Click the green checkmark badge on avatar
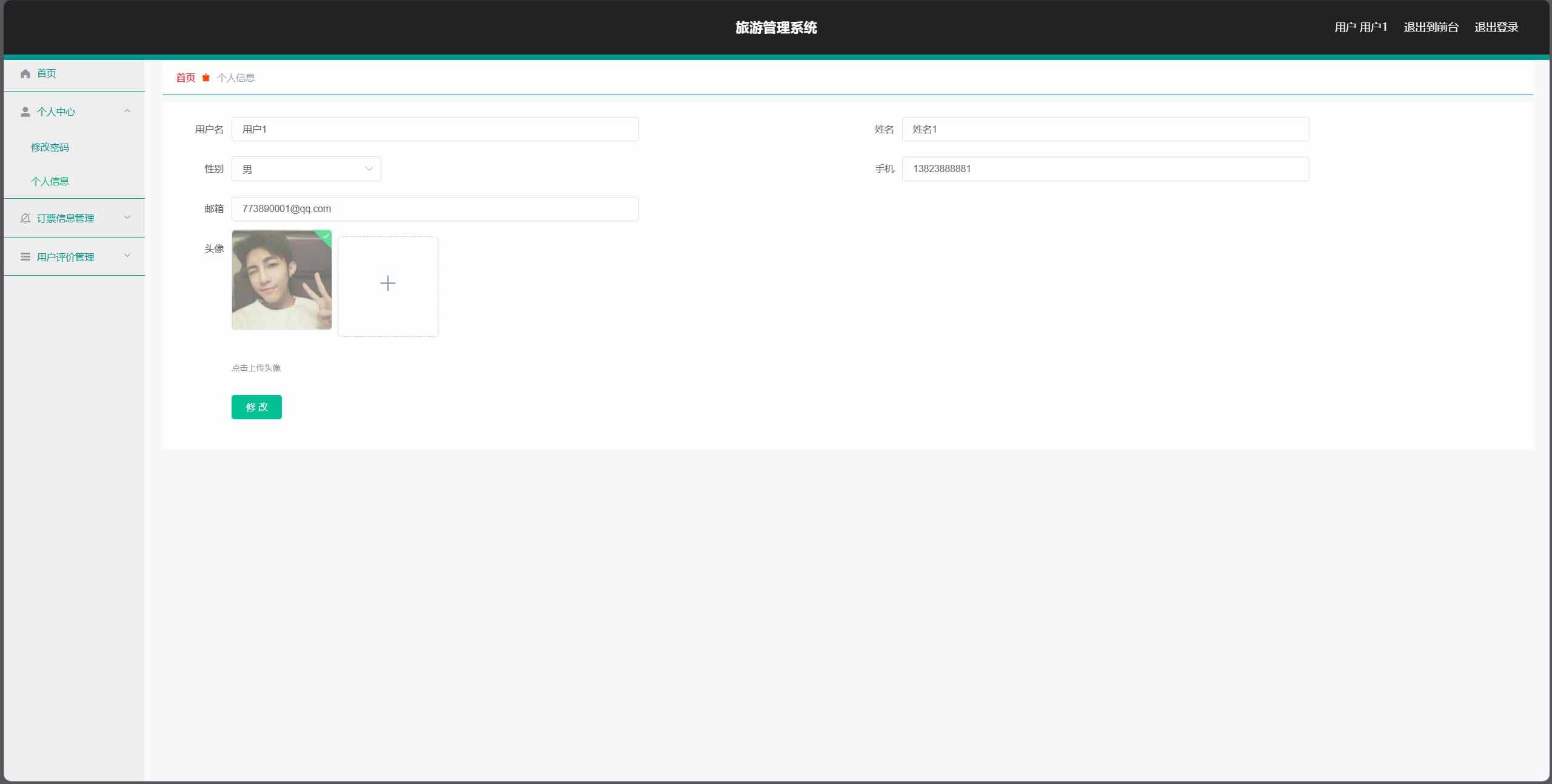Viewport: 1552px width, 784px height. pyautogui.click(x=326, y=236)
